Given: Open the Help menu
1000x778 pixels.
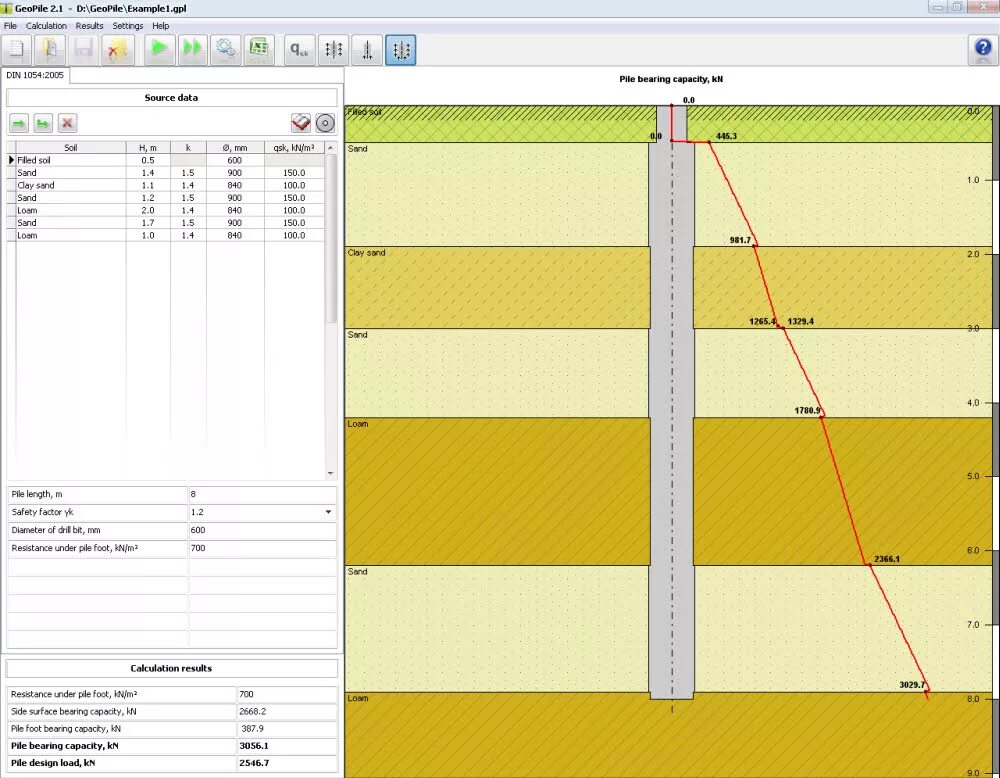Looking at the screenshot, I should [x=161, y=26].
